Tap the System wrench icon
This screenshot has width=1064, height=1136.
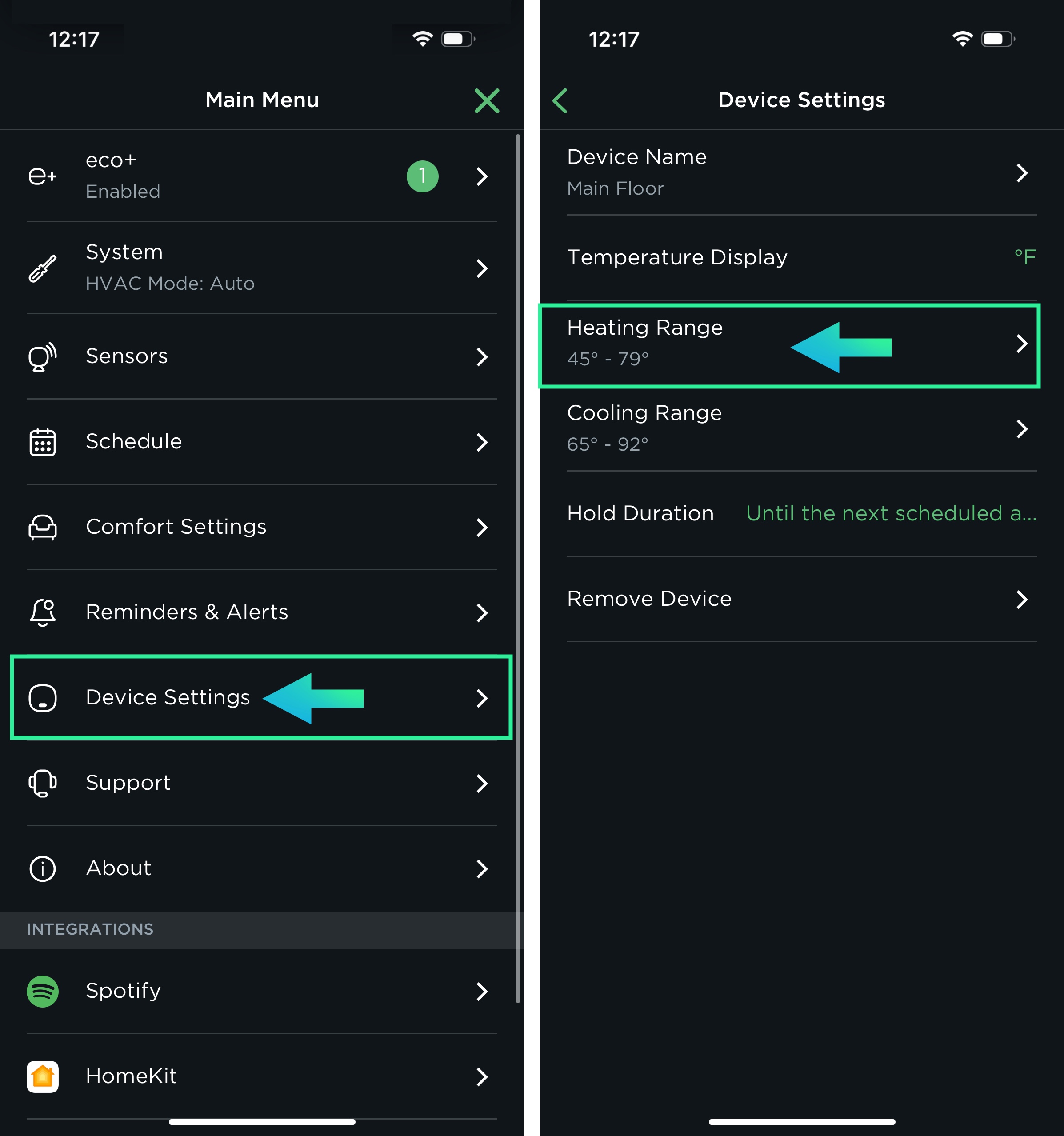pyautogui.click(x=42, y=268)
